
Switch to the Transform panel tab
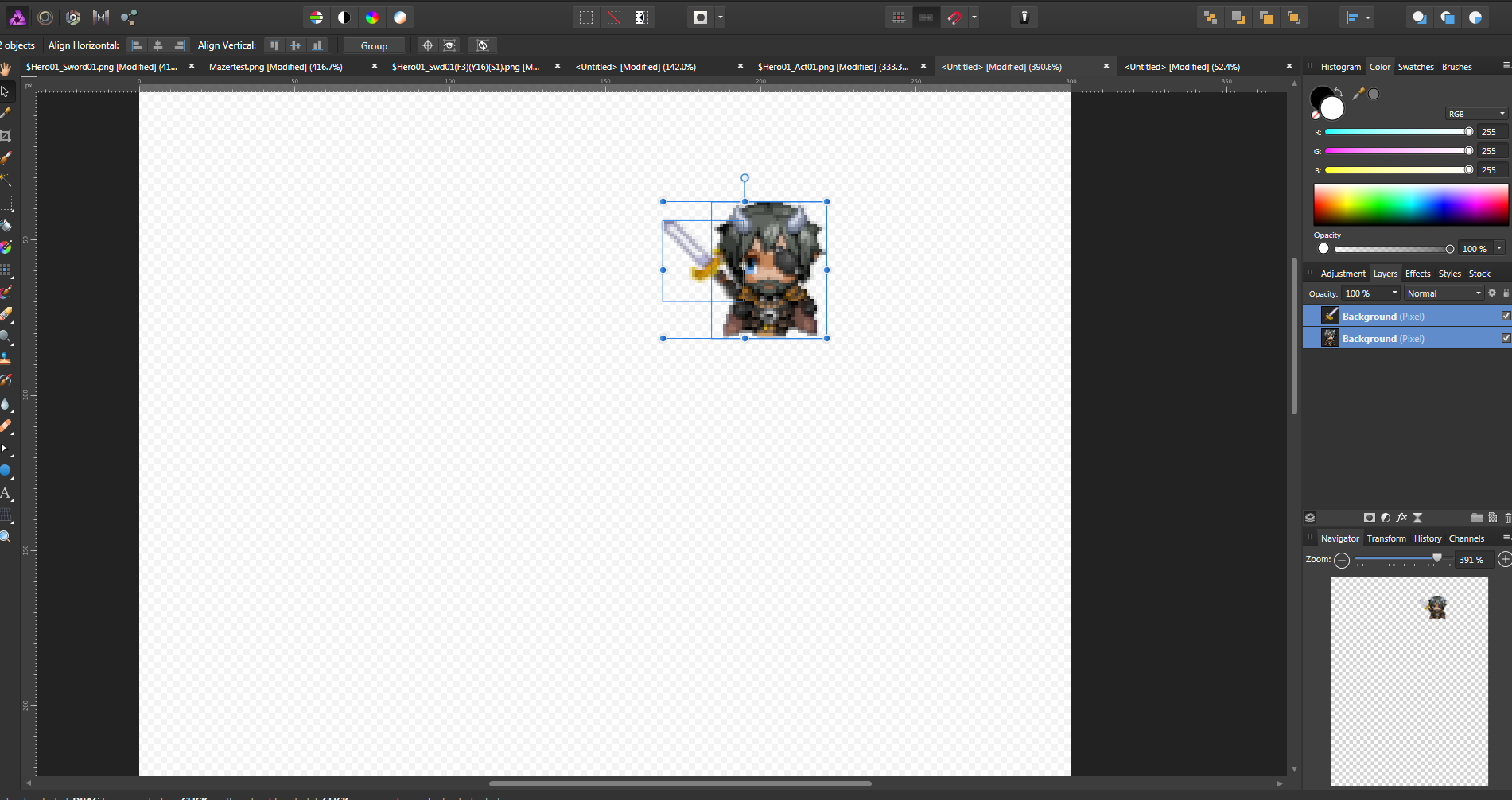pos(1386,538)
